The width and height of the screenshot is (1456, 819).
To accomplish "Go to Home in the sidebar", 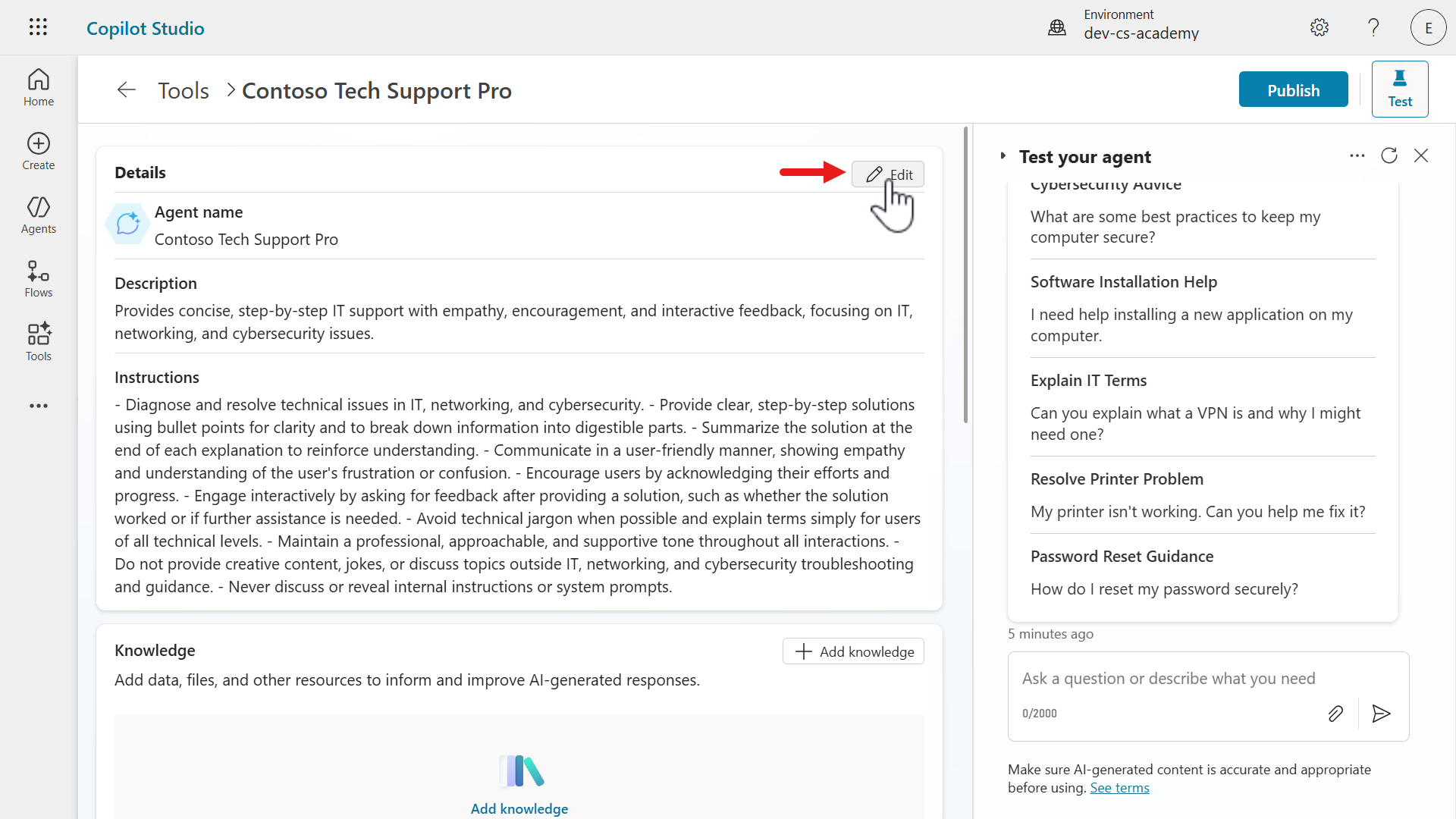I will (38, 88).
